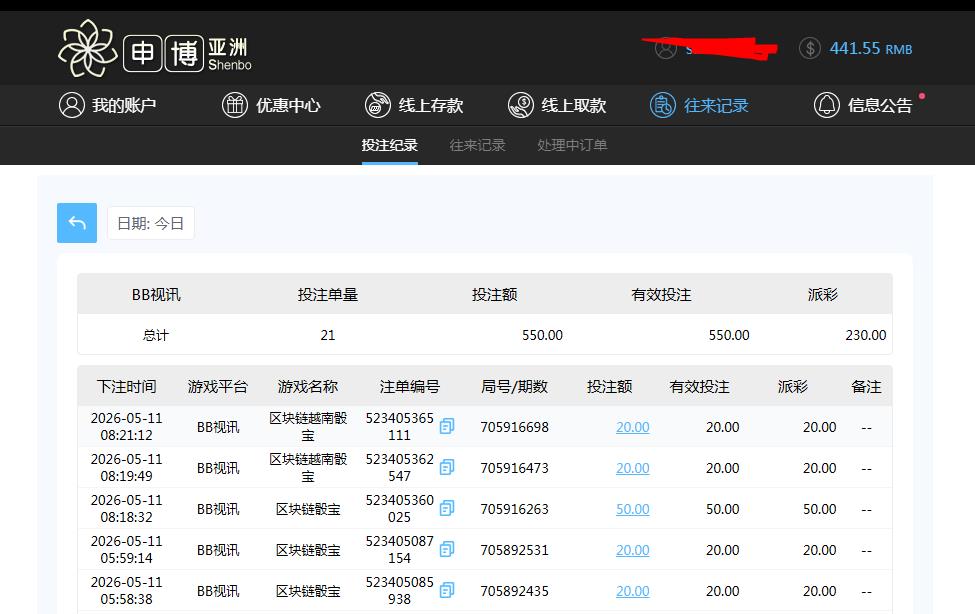Image resolution: width=975 pixels, height=614 pixels.
Task: Click the 总计 summary row label
Action: (x=155, y=335)
